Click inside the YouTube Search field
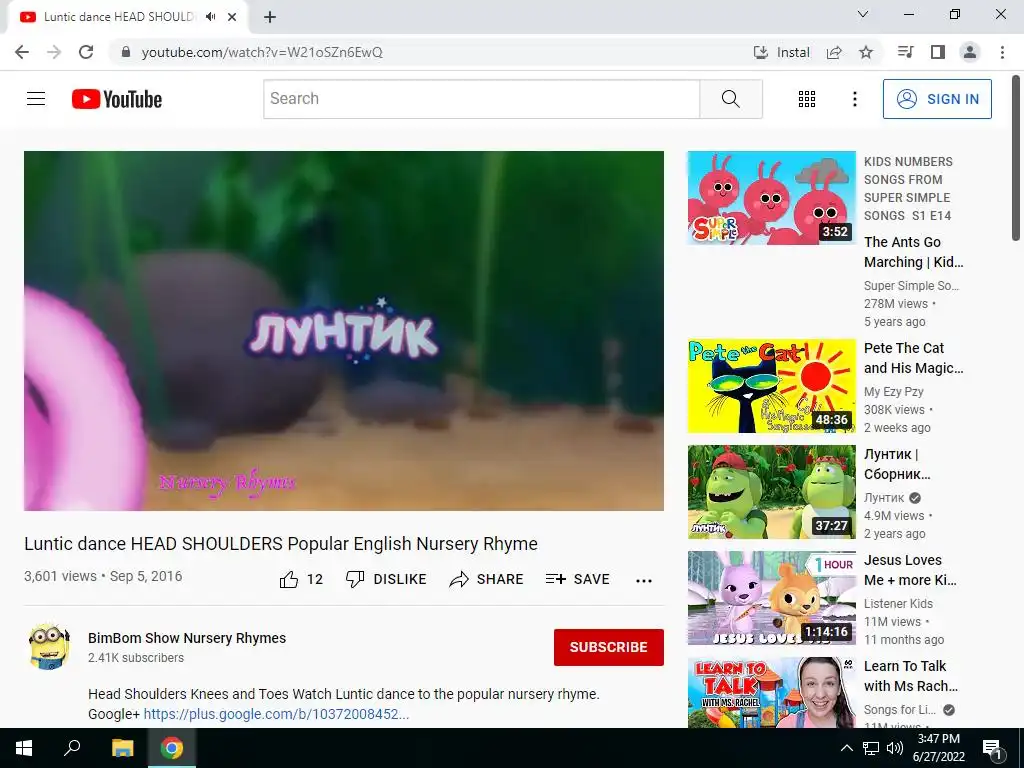Image resolution: width=1024 pixels, height=768 pixels. pos(481,99)
